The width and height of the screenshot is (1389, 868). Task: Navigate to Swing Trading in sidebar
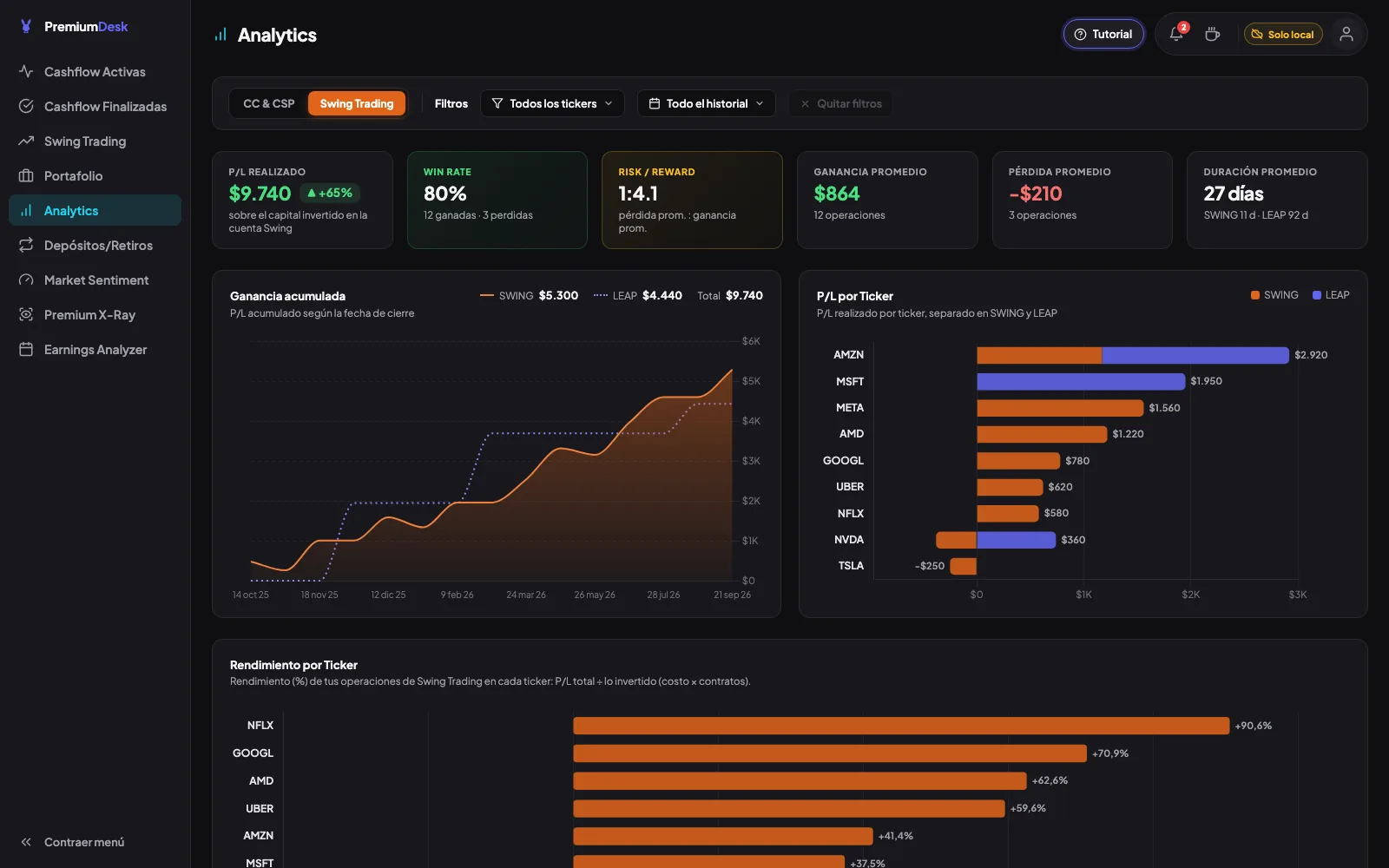click(95, 141)
